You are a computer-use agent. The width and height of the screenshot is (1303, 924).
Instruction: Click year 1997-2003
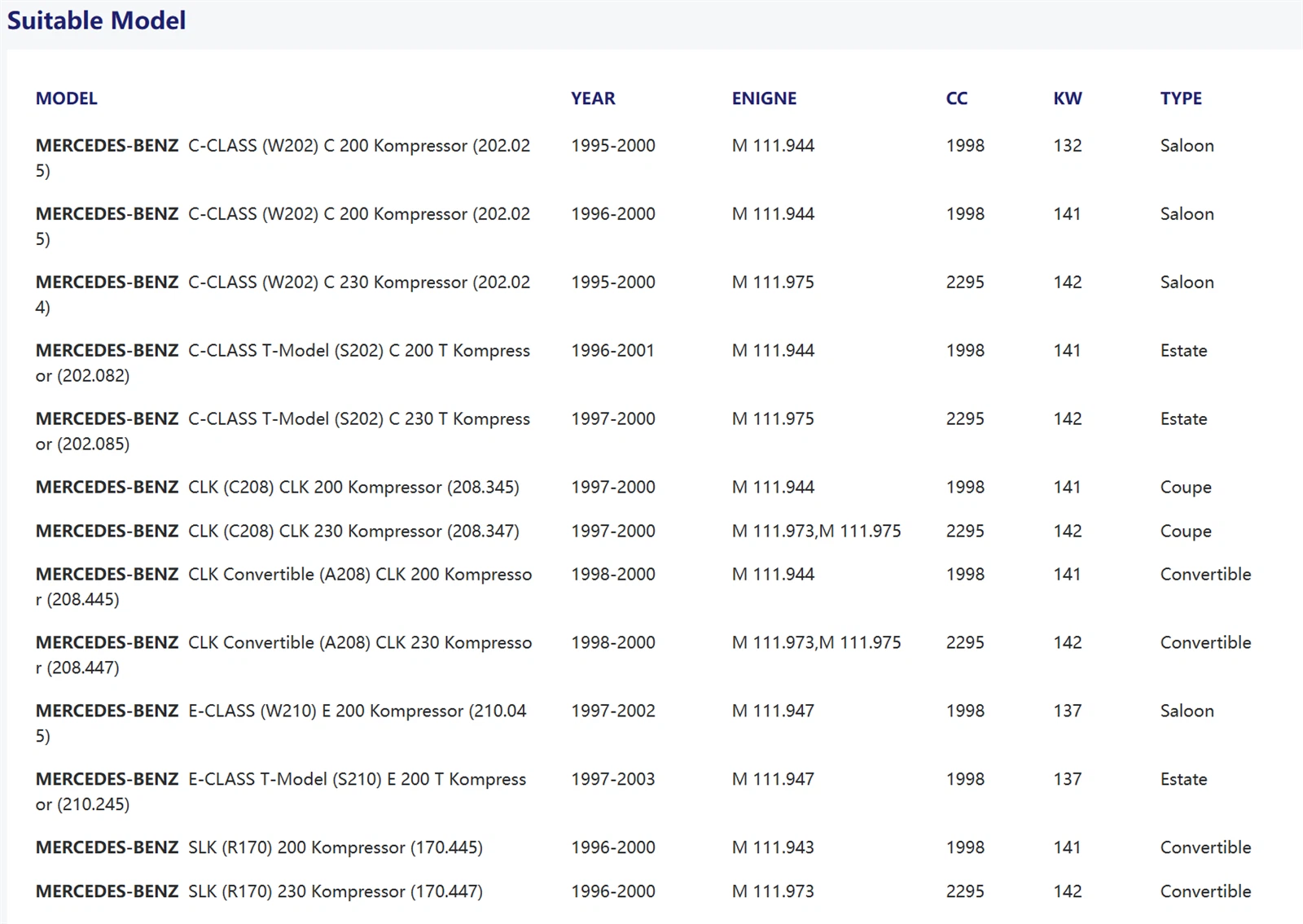[x=613, y=780]
